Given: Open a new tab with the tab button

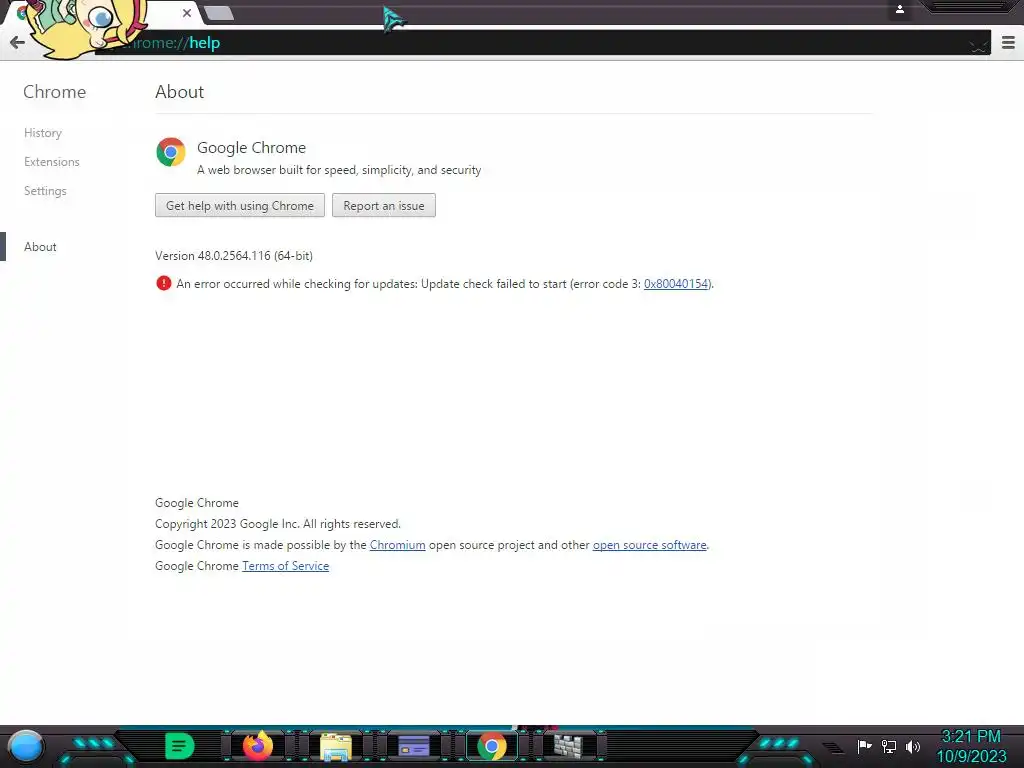Looking at the screenshot, I should (x=219, y=13).
